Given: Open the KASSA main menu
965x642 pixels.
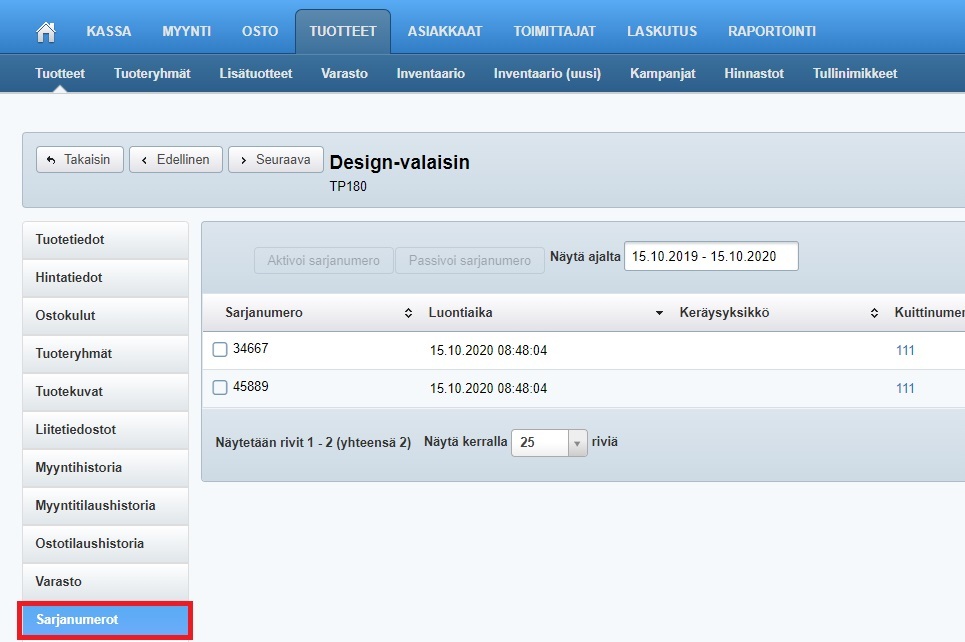Looking at the screenshot, I should (109, 31).
